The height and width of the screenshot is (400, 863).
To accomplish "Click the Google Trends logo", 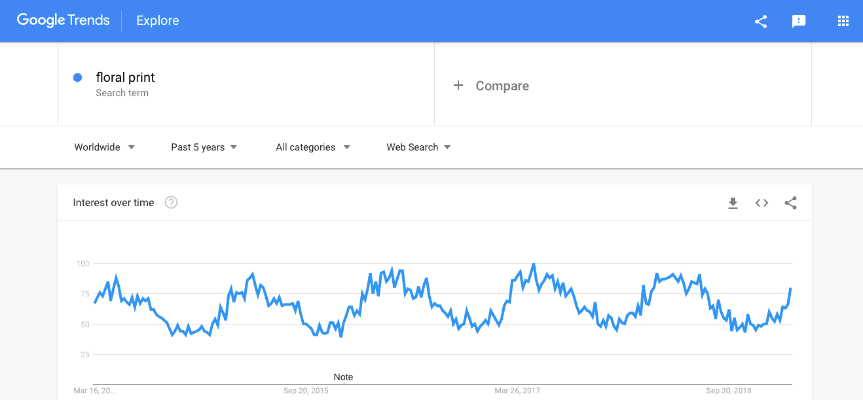I will point(63,20).
